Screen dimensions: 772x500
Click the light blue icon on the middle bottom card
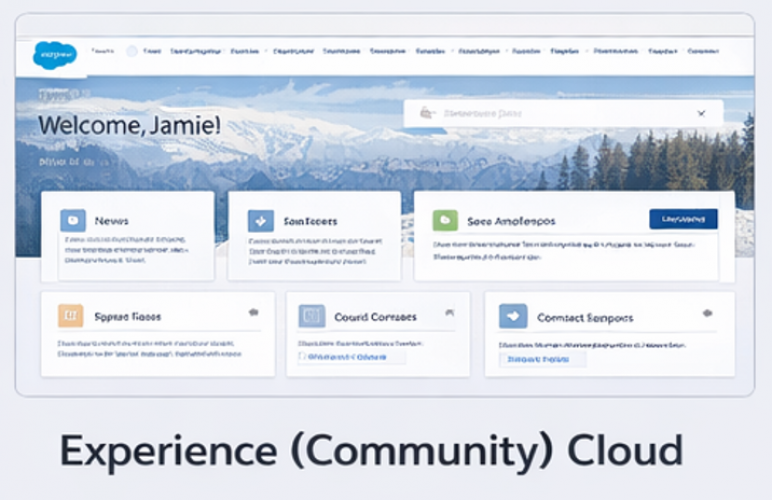click(x=312, y=316)
